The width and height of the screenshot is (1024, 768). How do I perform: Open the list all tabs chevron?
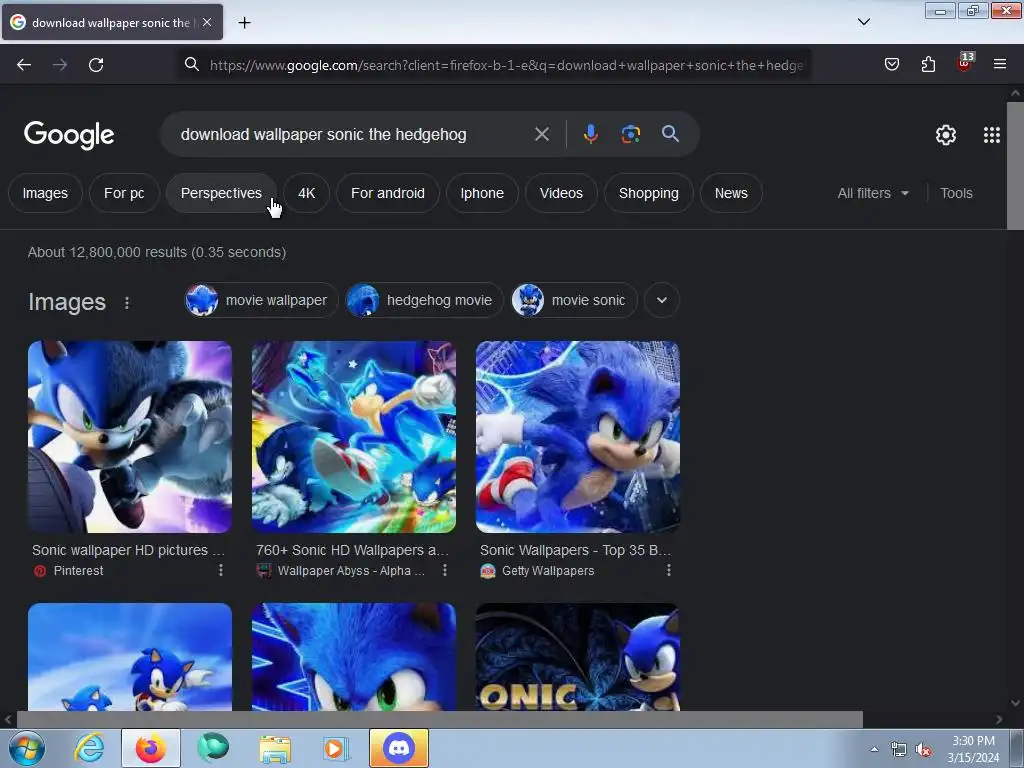[x=863, y=22]
